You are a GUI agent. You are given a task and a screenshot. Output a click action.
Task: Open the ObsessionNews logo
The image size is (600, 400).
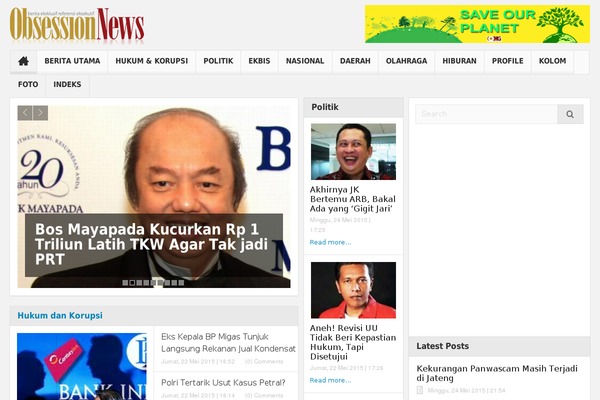[77, 24]
